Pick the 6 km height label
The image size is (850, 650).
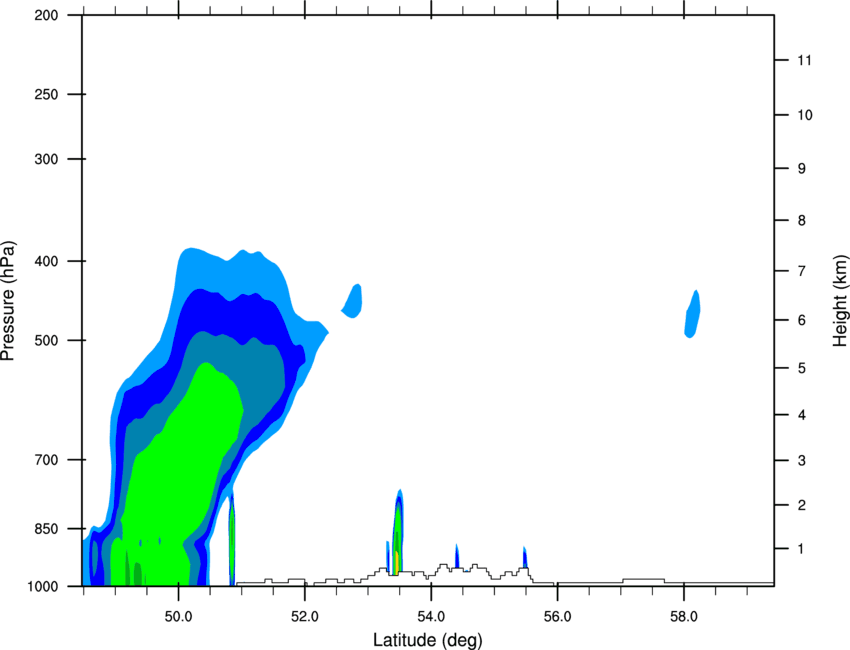tap(802, 320)
